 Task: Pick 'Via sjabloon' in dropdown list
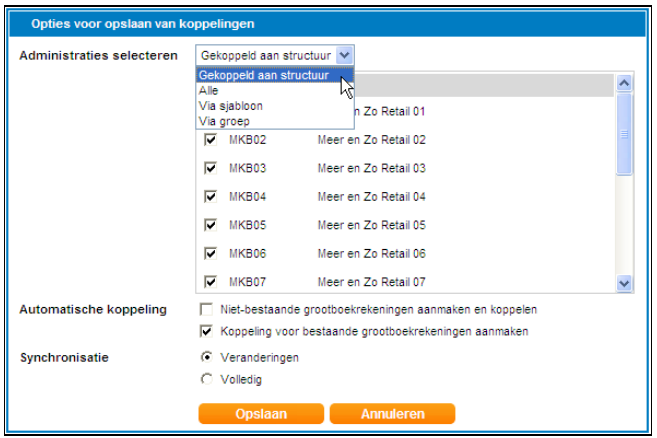click(x=231, y=105)
